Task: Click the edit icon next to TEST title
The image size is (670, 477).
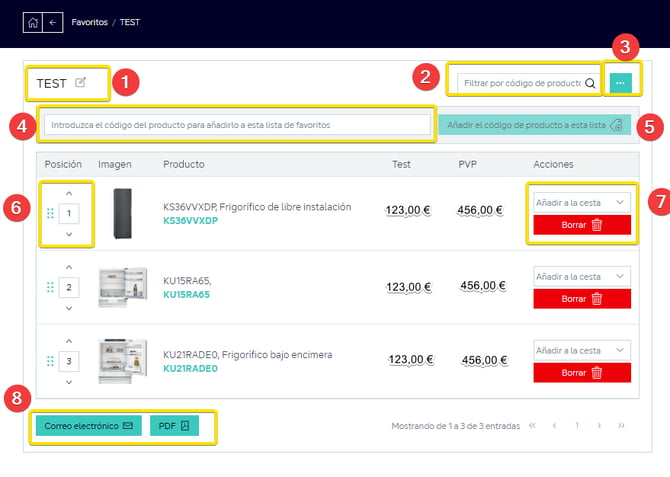Action: (81, 83)
